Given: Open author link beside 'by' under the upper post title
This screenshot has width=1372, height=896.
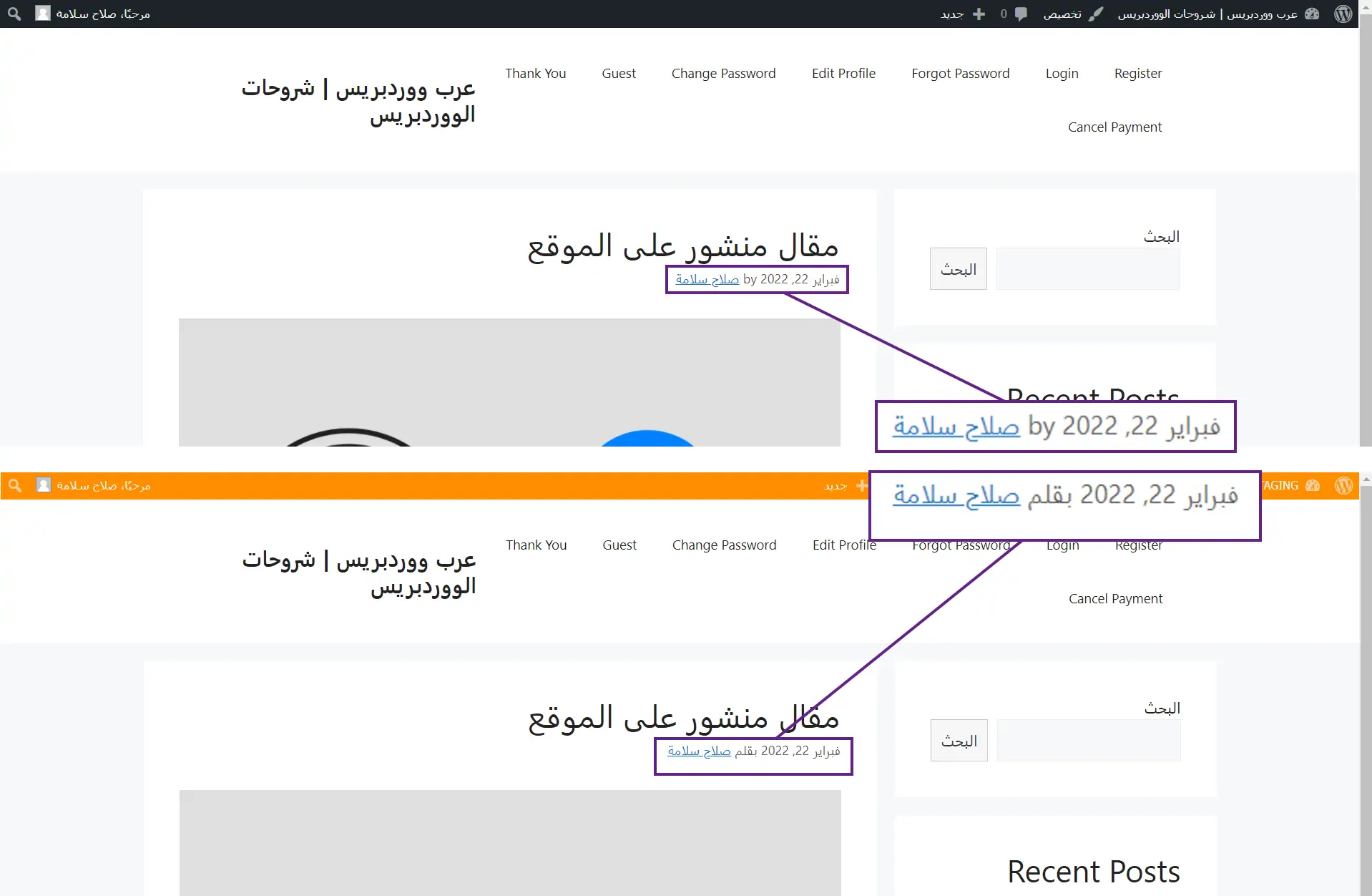Looking at the screenshot, I should coord(707,279).
